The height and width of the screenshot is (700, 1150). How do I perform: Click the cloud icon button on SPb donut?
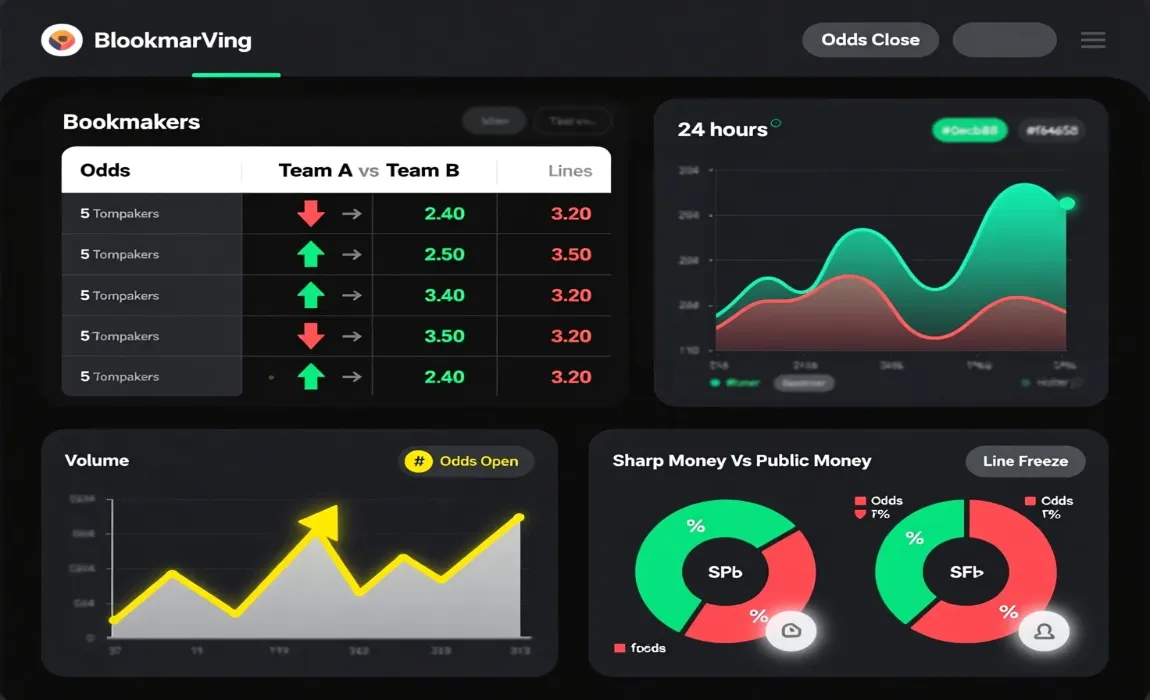[x=791, y=630]
